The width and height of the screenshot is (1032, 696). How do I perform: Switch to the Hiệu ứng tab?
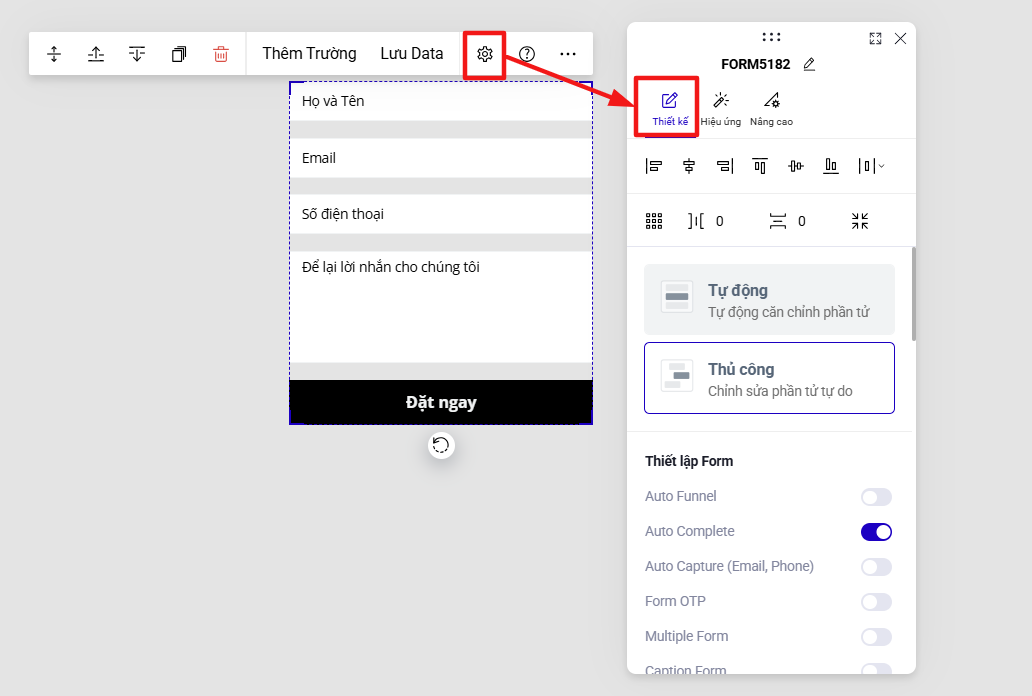click(x=721, y=109)
